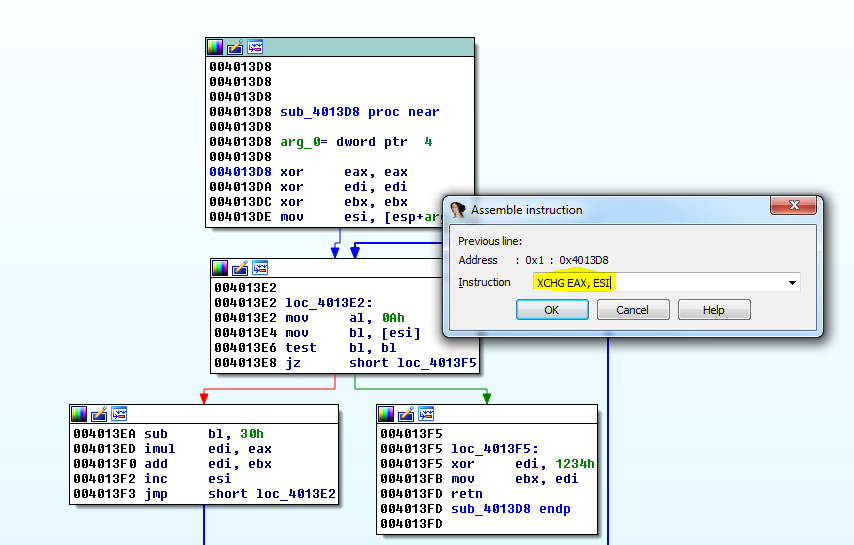The width and height of the screenshot is (854, 545).
Task: Click group nodes icon on 004013EA block
Action: tap(119, 414)
